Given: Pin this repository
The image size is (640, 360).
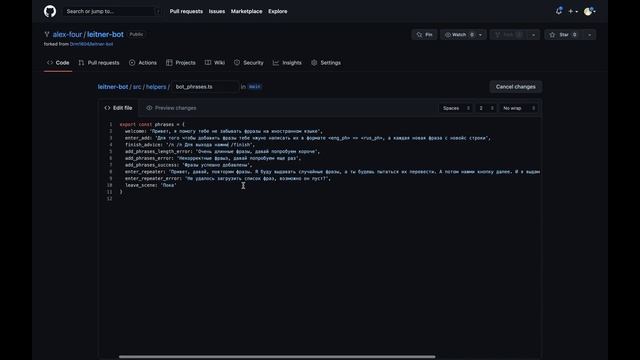Looking at the screenshot, I should (424, 35).
